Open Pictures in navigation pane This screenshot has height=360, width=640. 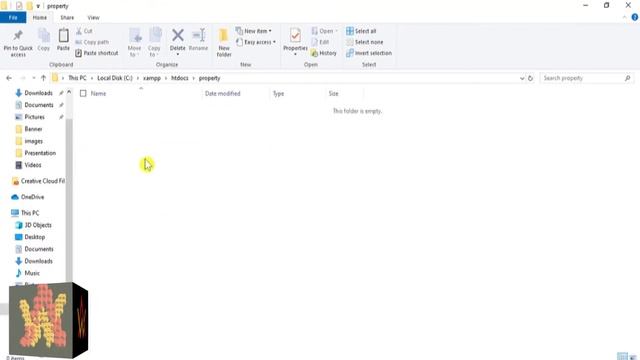click(34, 117)
